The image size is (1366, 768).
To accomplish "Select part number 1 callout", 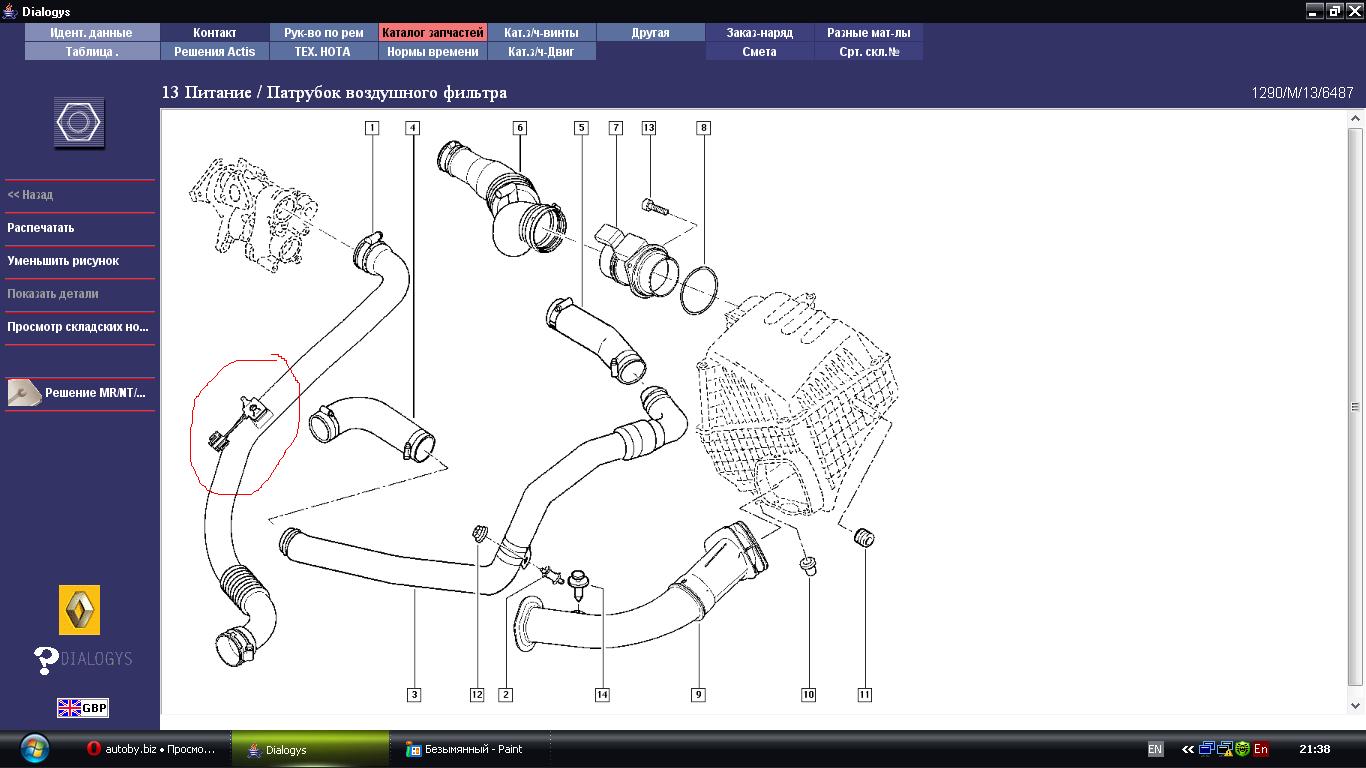I will click(x=372, y=127).
